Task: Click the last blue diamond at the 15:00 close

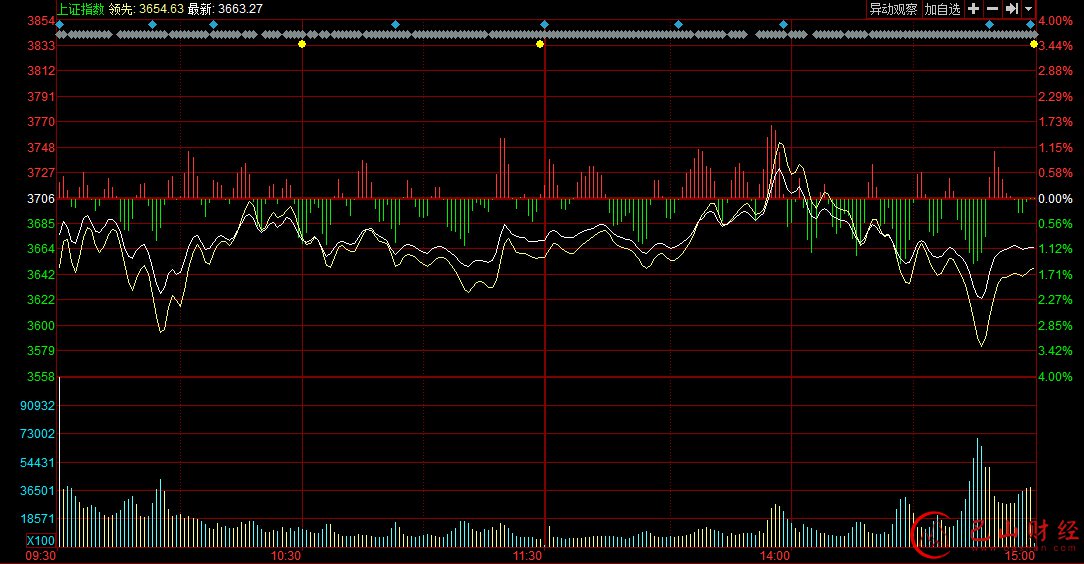Action: coord(1030,24)
